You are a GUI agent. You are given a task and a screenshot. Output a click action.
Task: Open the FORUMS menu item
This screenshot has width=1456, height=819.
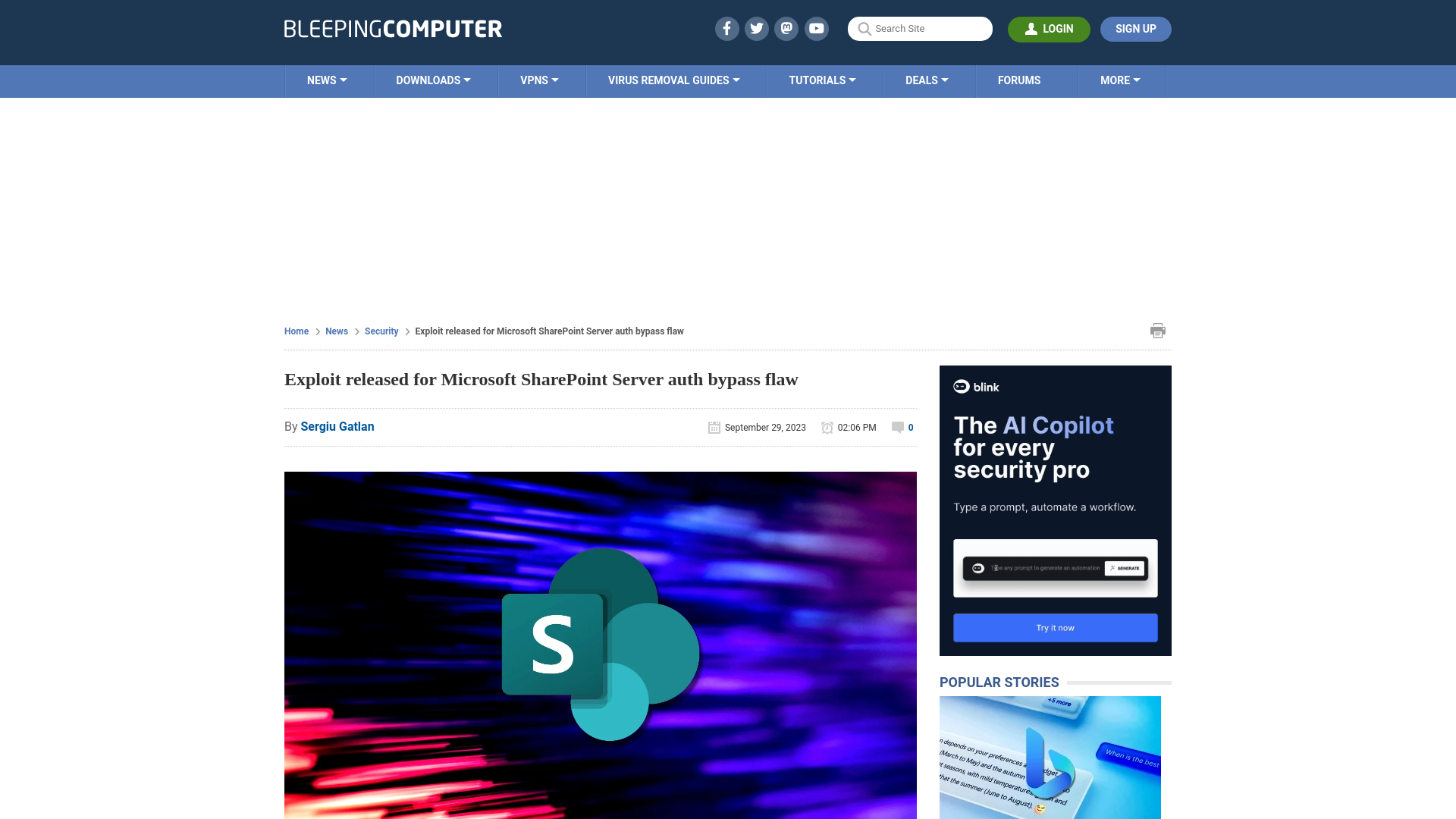(1019, 80)
